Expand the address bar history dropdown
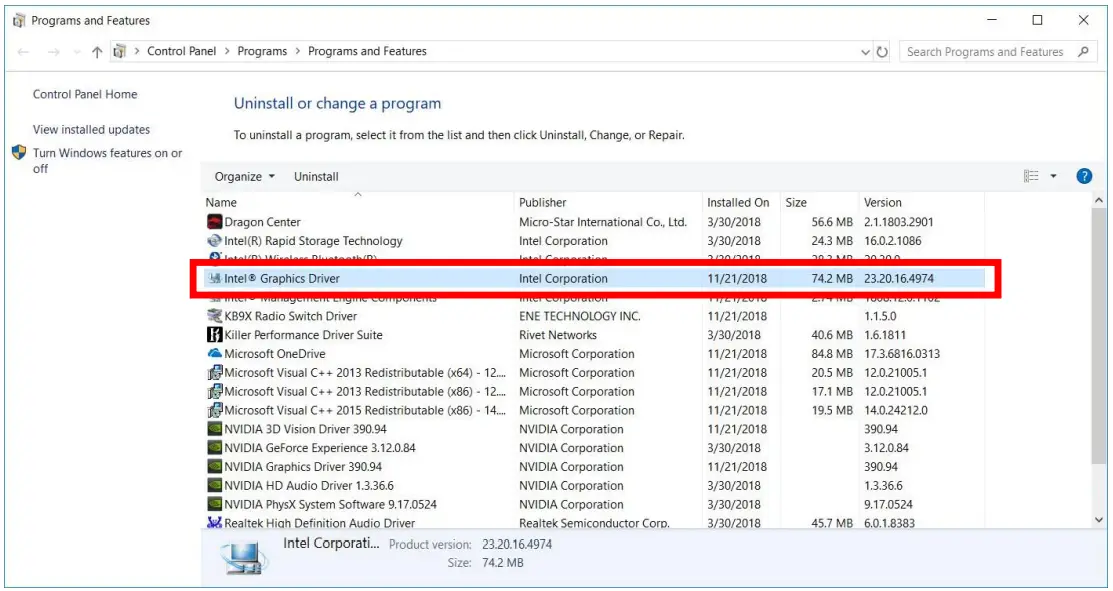The height and width of the screenshot is (591, 1113). coord(865,52)
